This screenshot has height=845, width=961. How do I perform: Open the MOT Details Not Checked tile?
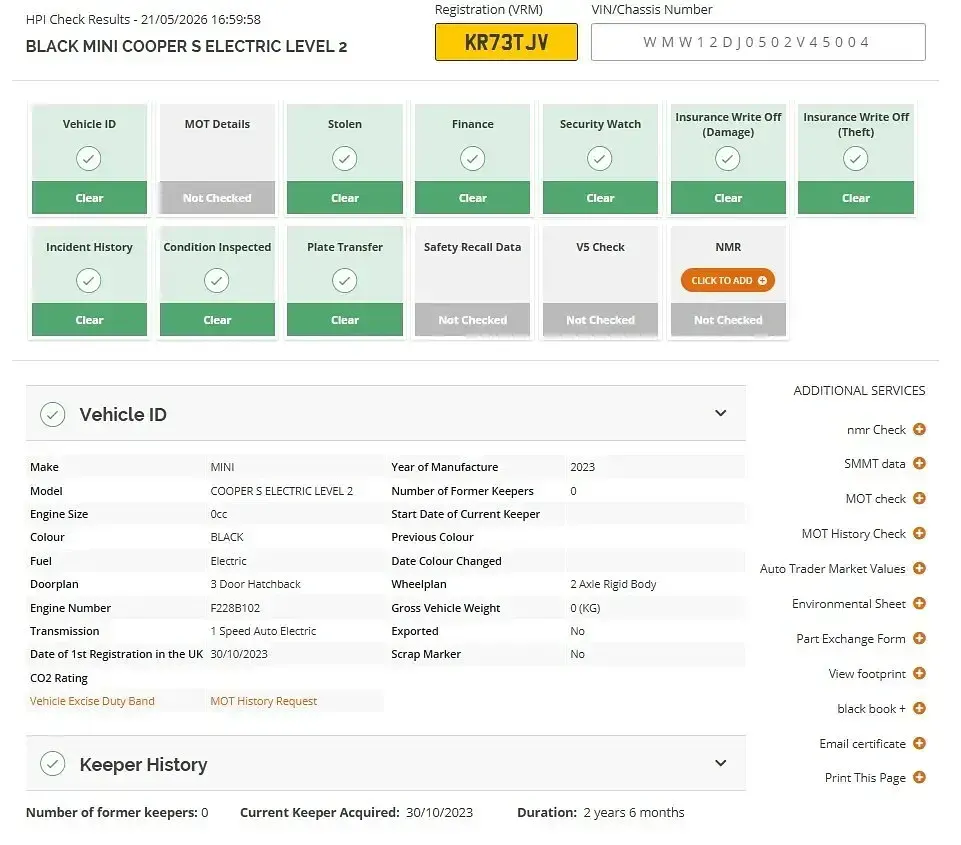[x=217, y=159]
